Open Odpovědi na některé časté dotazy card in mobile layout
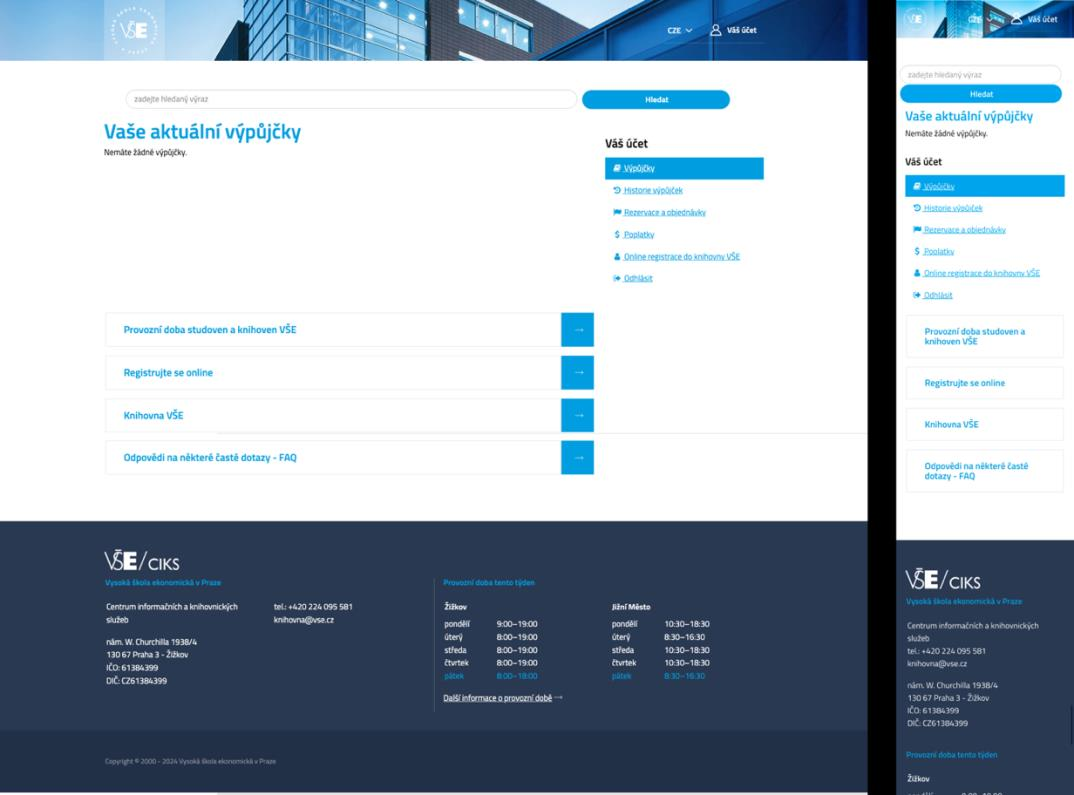The width and height of the screenshot is (1074, 795). 984,470
